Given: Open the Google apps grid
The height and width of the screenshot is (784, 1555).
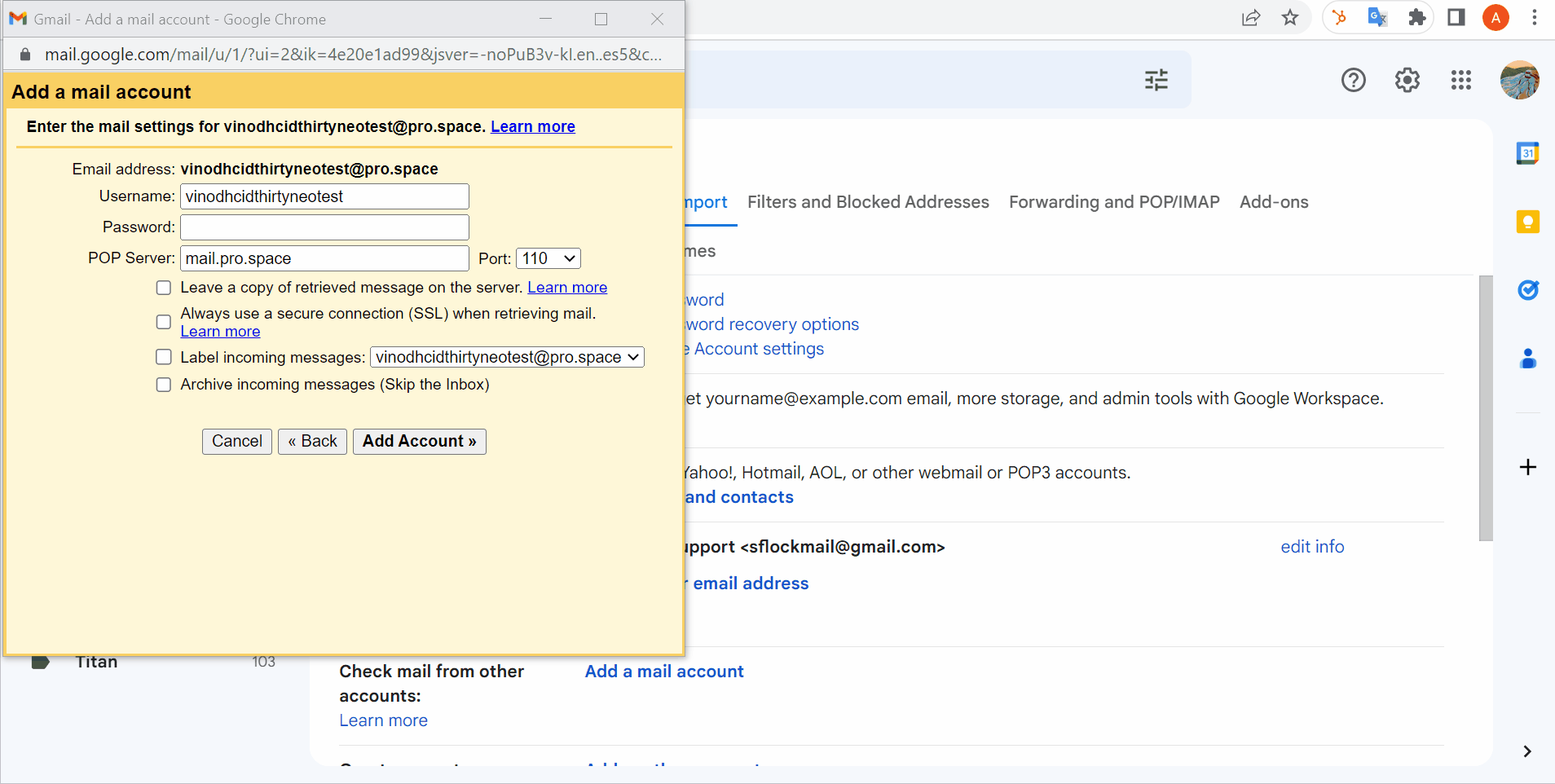Looking at the screenshot, I should coord(1460,80).
